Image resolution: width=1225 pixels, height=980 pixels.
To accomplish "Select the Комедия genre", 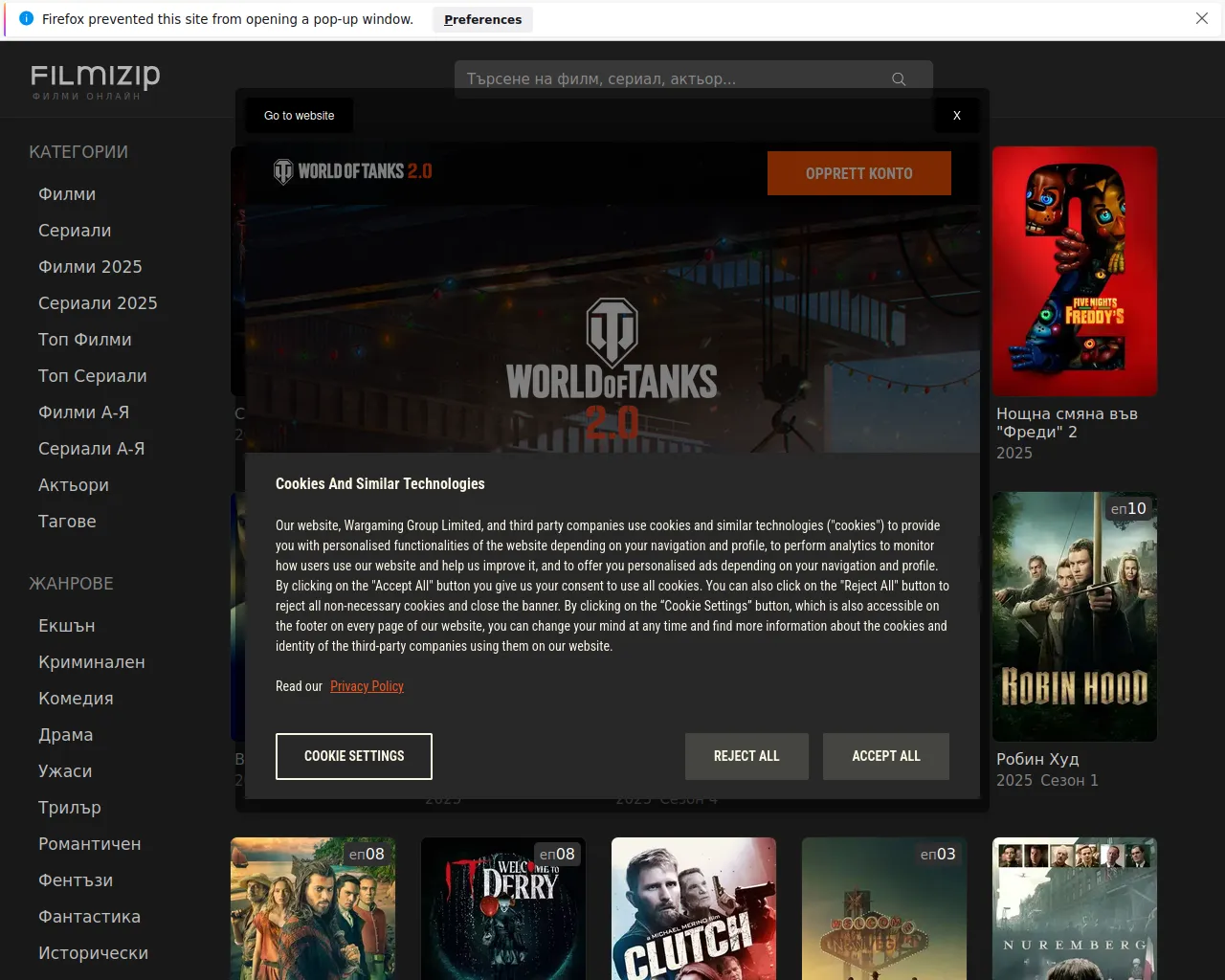I will pyautogui.click(x=76, y=699).
